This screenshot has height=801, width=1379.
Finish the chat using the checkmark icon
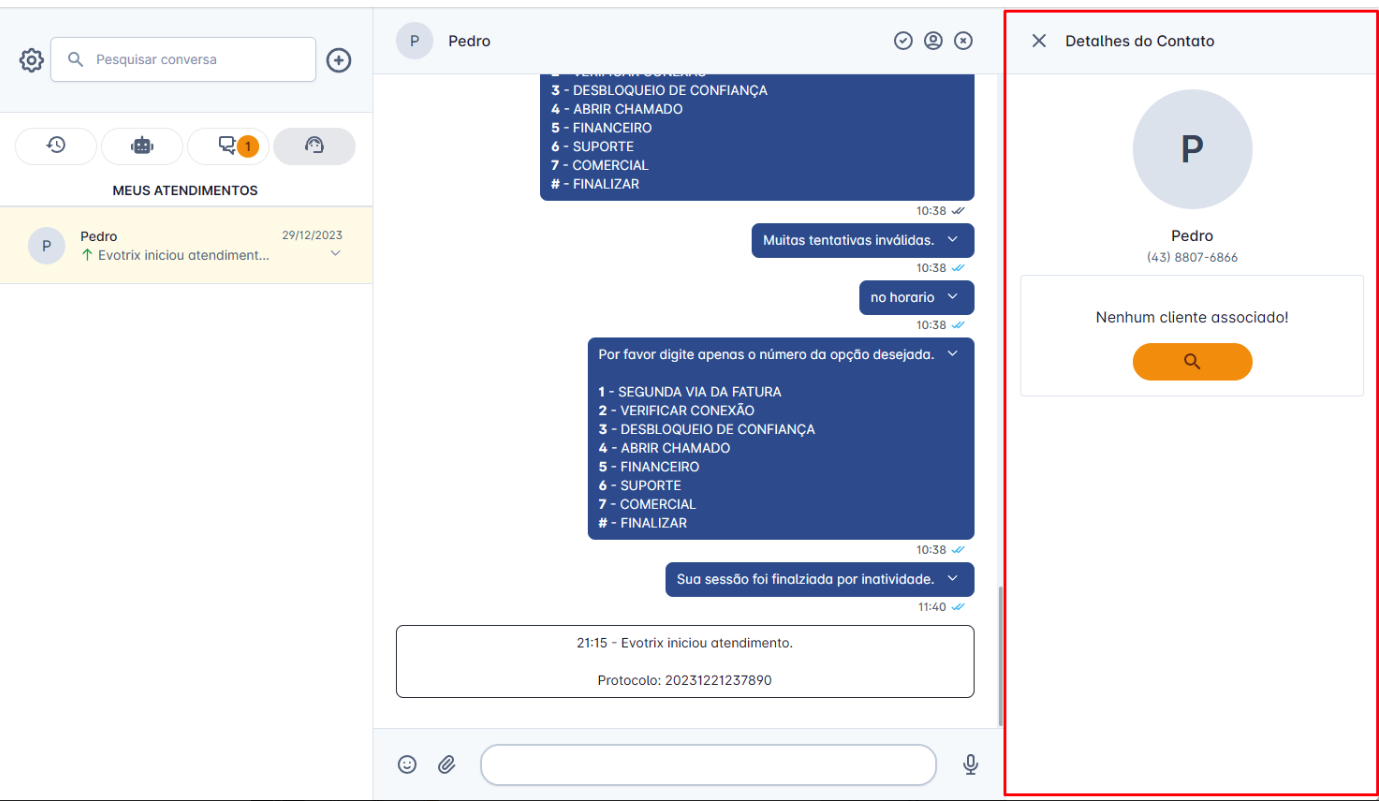click(x=903, y=40)
